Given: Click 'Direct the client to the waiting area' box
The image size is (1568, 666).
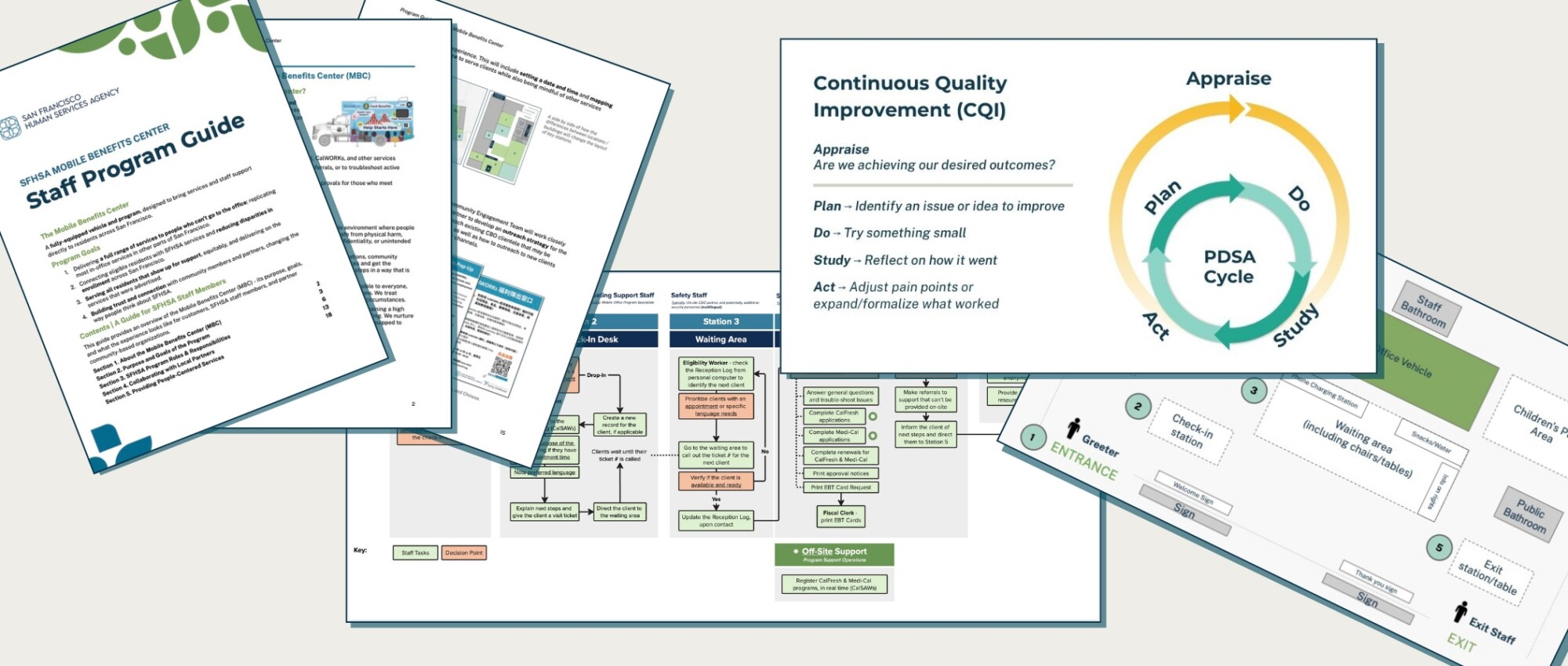Looking at the screenshot, I should pos(620,512).
